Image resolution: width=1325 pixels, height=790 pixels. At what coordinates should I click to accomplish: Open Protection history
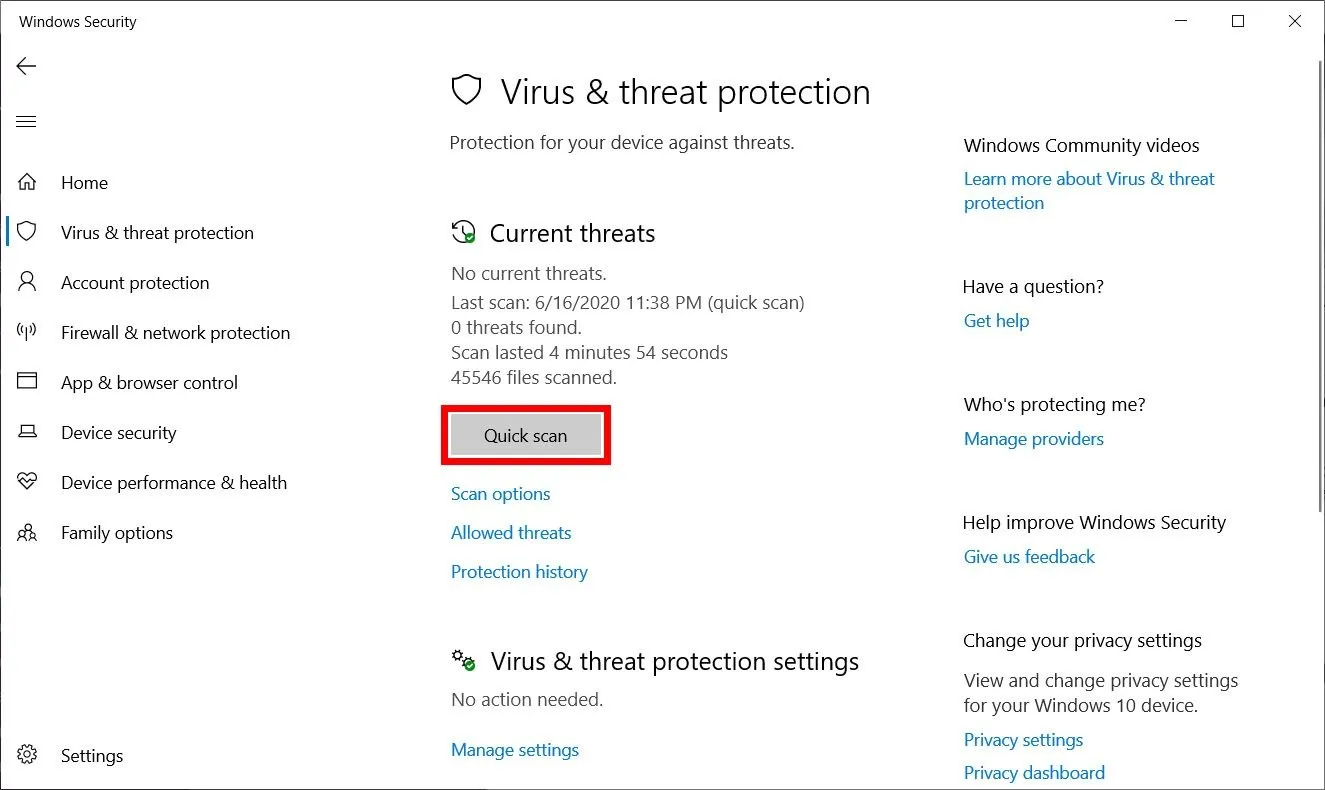[x=519, y=572]
